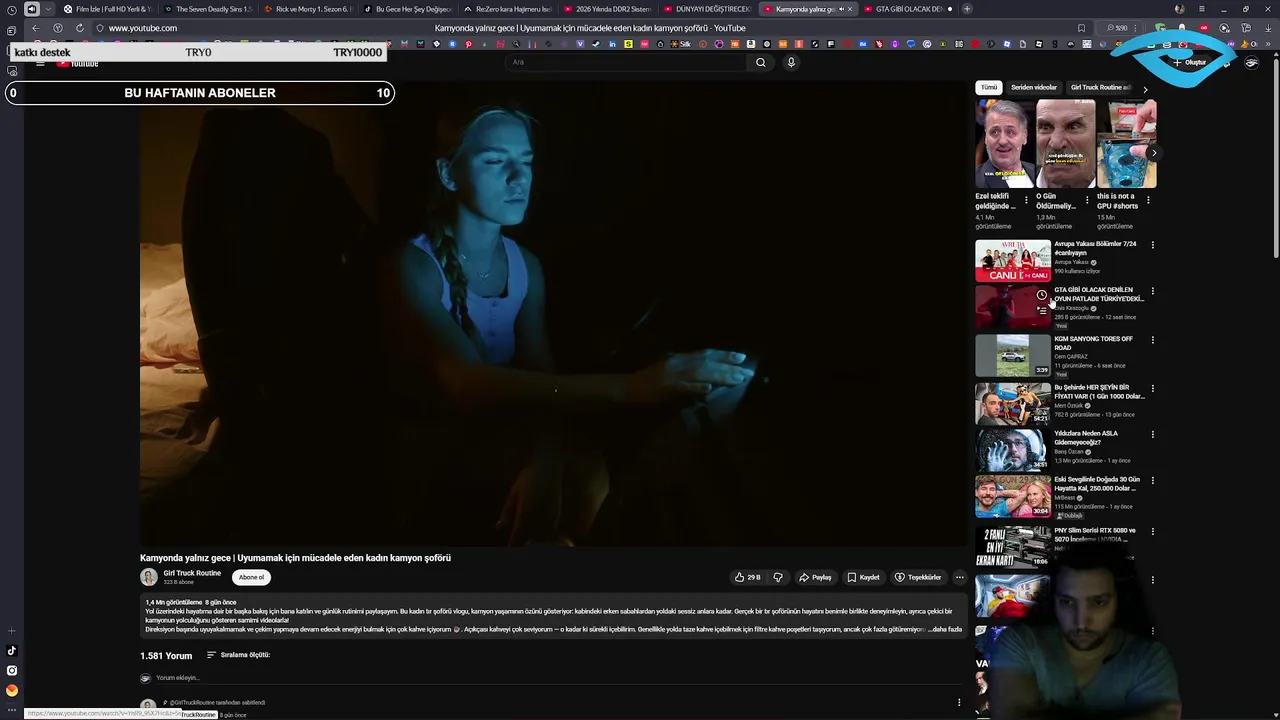Open options for Avrupa Yakası video
This screenshot has width=1280, height=720.
[1152, 245]
